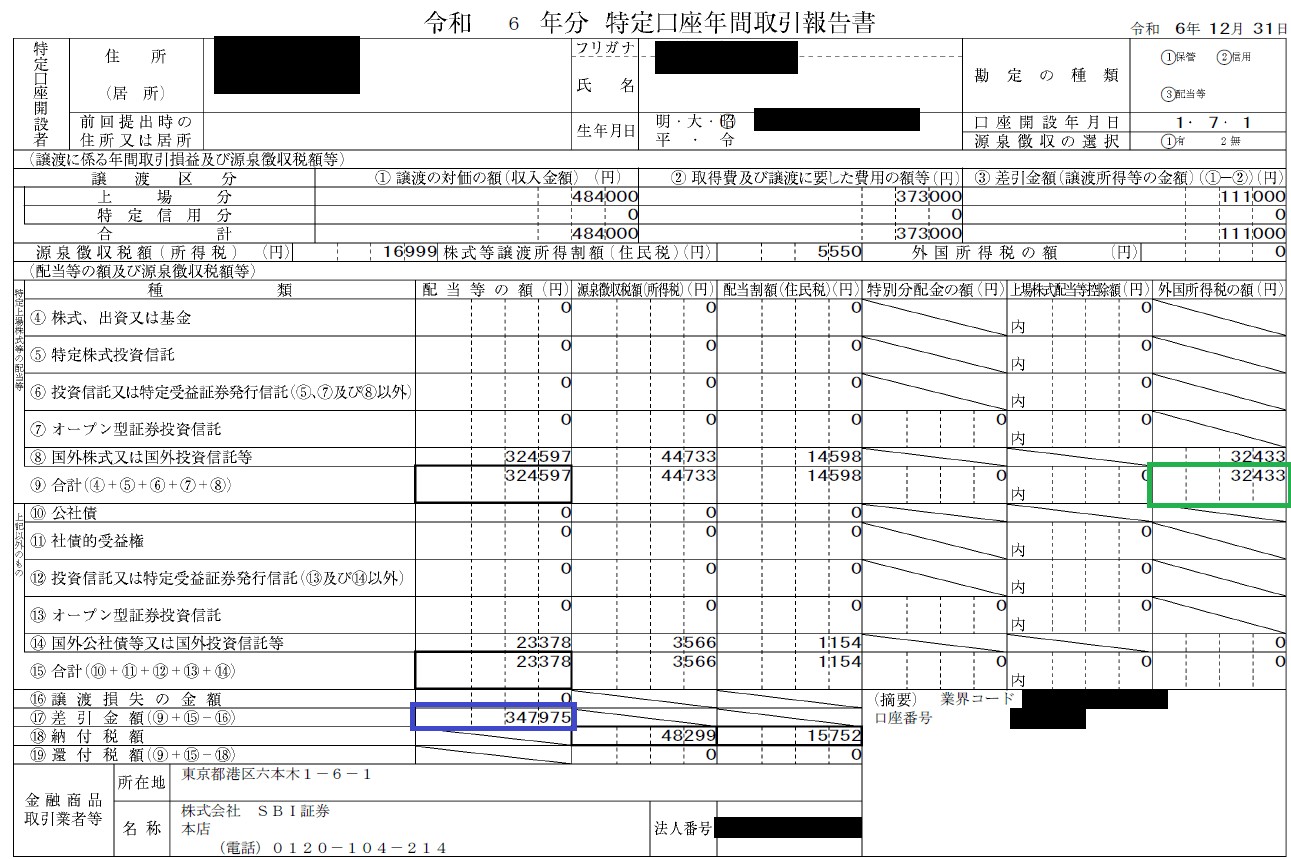Click the address 東京都港区六本木1-6-1

tap(276, 774)
